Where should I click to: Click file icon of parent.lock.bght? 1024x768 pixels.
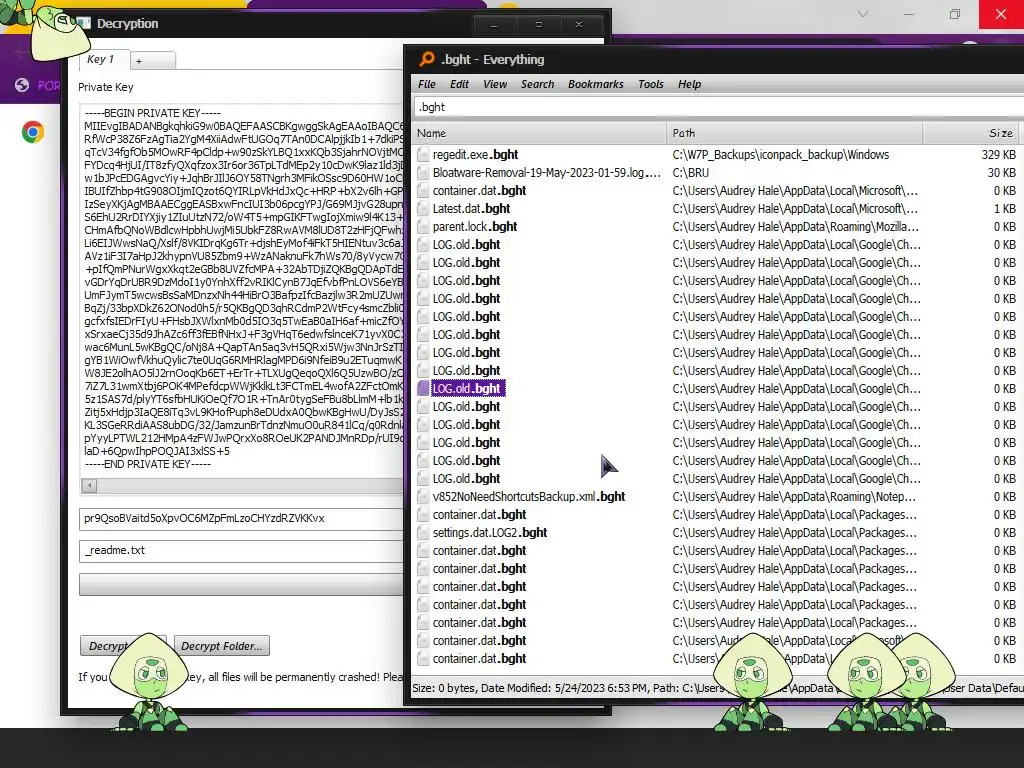click(x=423, y=227)
